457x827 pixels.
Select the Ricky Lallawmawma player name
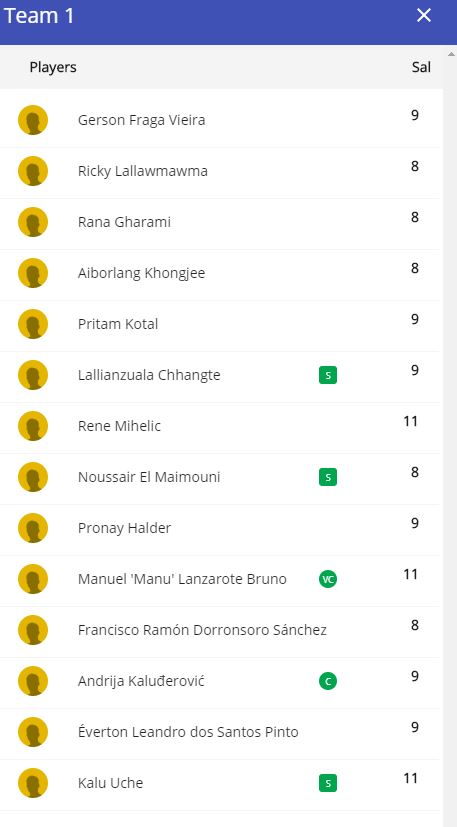click(x=142, y=171)
